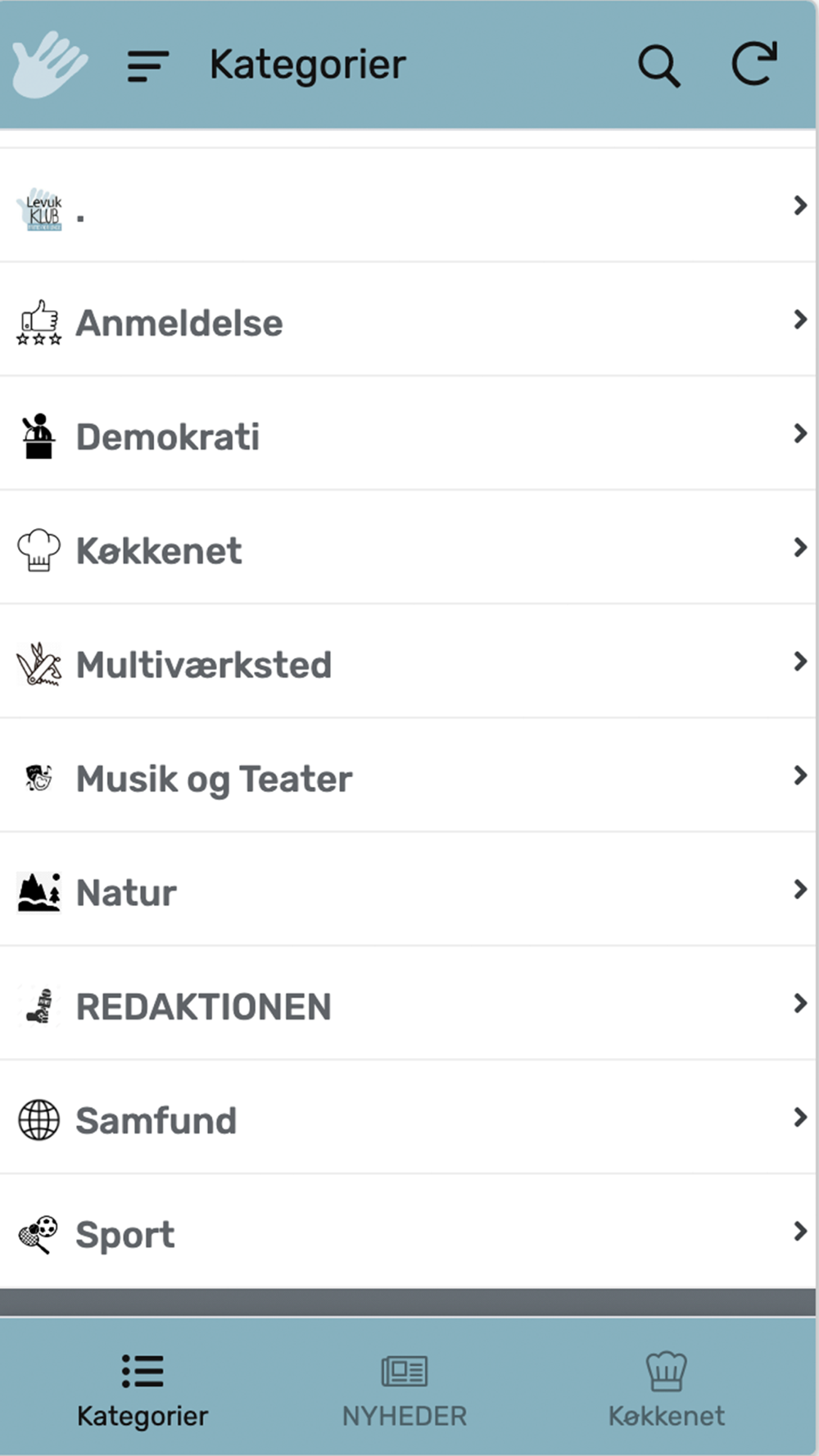This screenshot has height=1456, width=819.
Task: Switch to the Køkkenet bottom tab
Action: pyautogui.click(x=666, y=1390)
